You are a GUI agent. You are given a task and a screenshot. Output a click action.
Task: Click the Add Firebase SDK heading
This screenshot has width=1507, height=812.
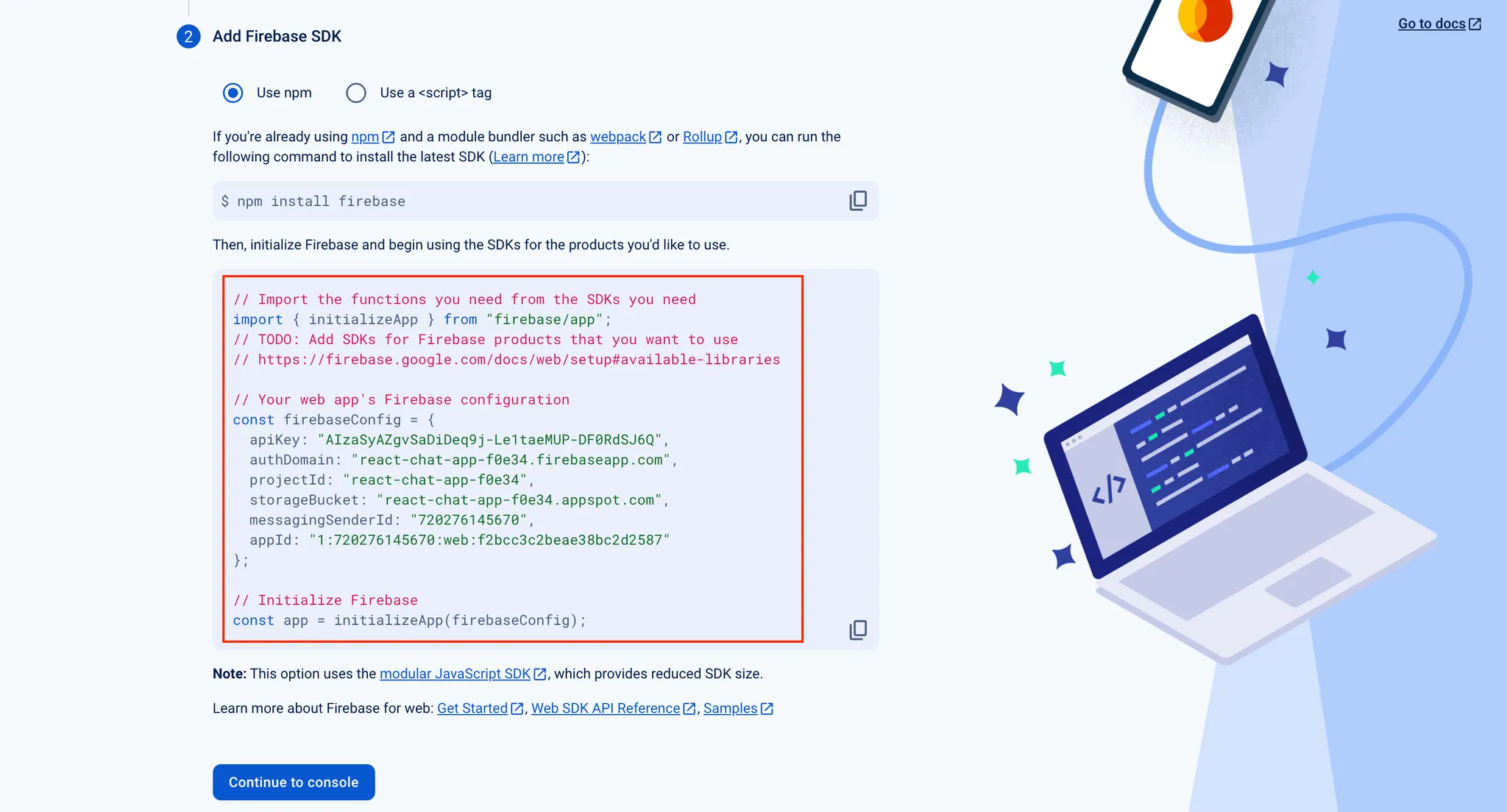point(277,36)
